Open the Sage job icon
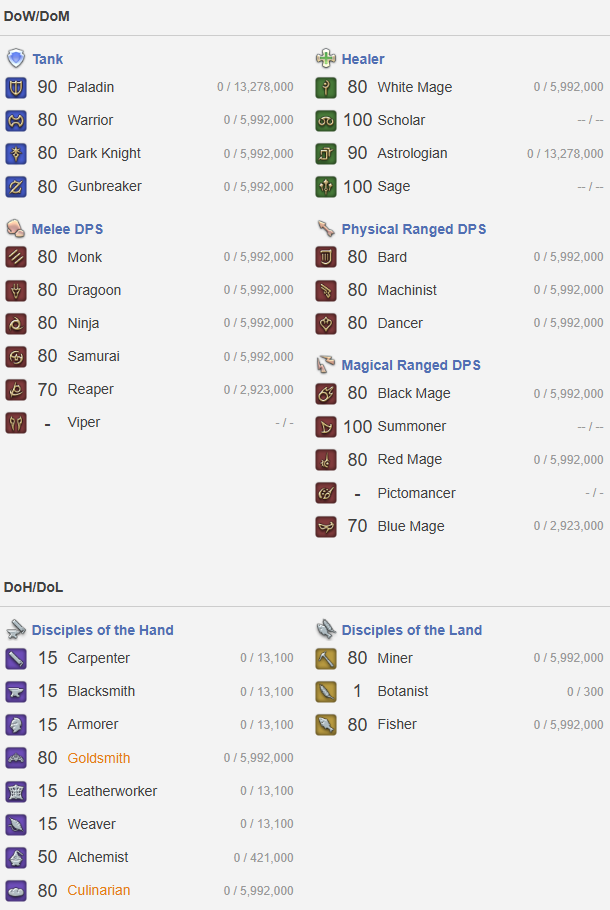Image resolution: width=610 pixels, height=910 pixels. (326, 187)
